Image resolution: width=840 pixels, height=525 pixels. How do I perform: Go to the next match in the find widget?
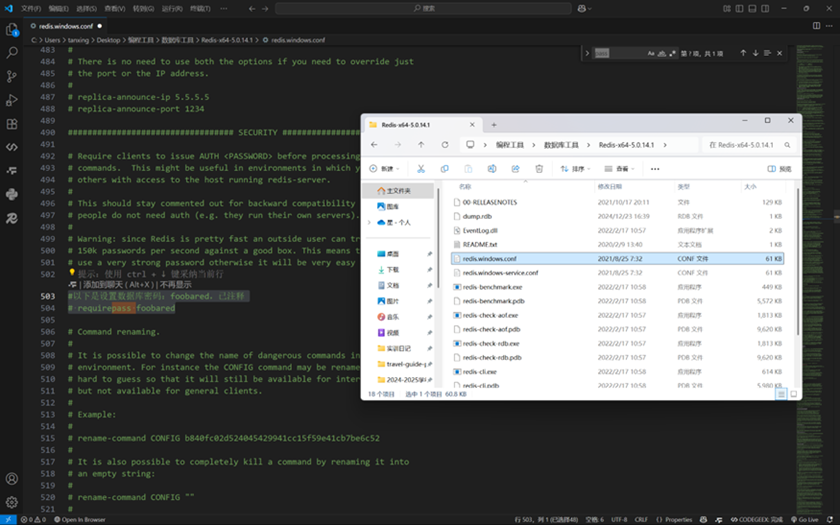[755, 53]
